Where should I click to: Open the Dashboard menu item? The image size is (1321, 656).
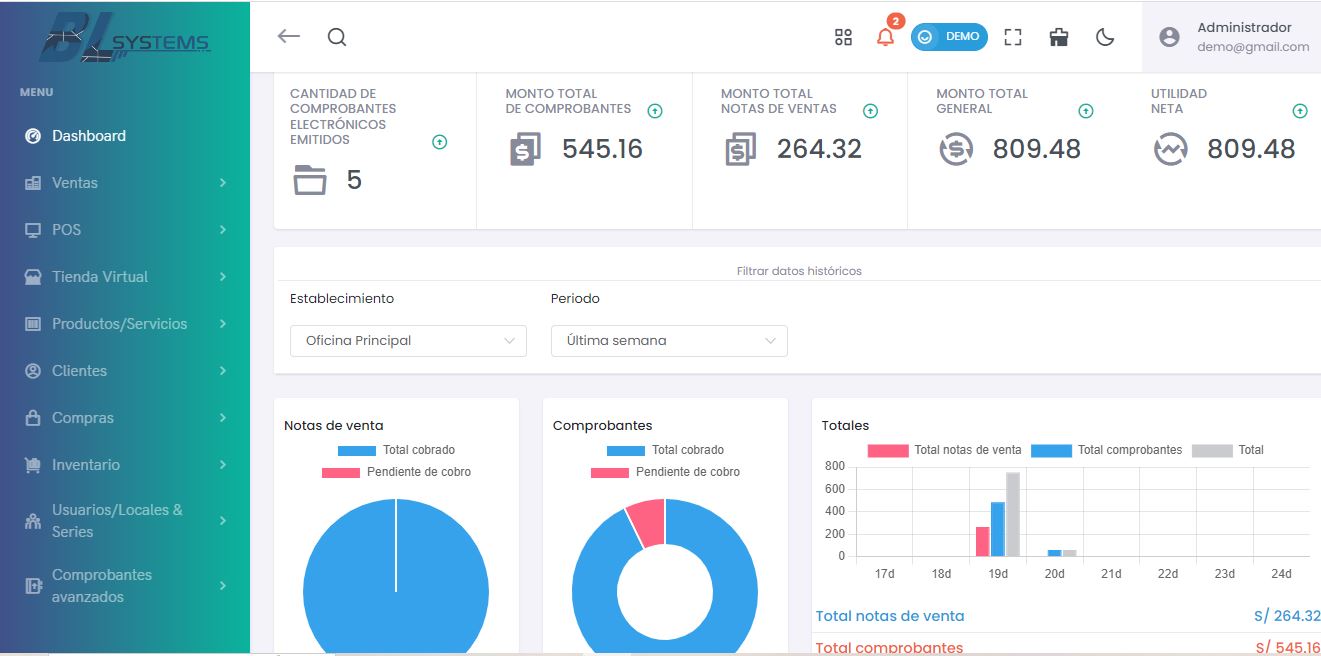pos(89,136)
